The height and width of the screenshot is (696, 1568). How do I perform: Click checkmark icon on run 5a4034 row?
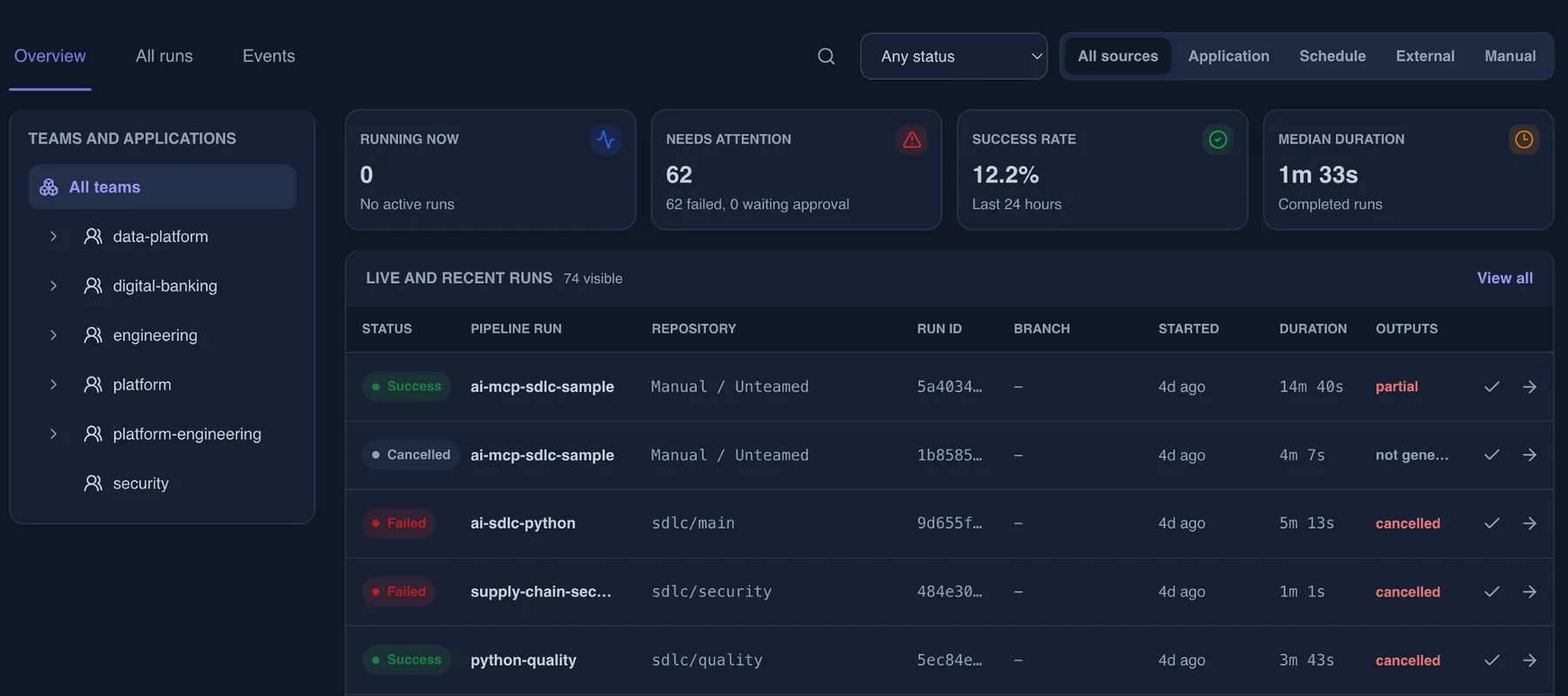1492,387
